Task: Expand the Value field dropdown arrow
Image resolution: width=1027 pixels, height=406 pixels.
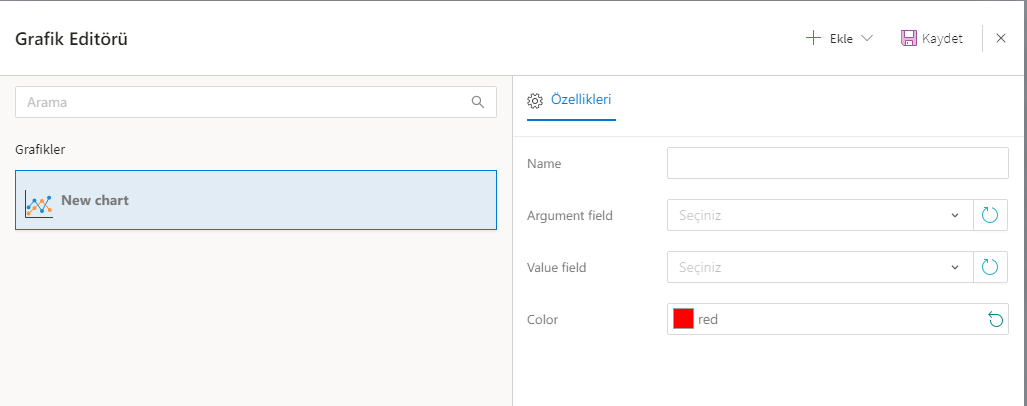Action: pos(956,267)
